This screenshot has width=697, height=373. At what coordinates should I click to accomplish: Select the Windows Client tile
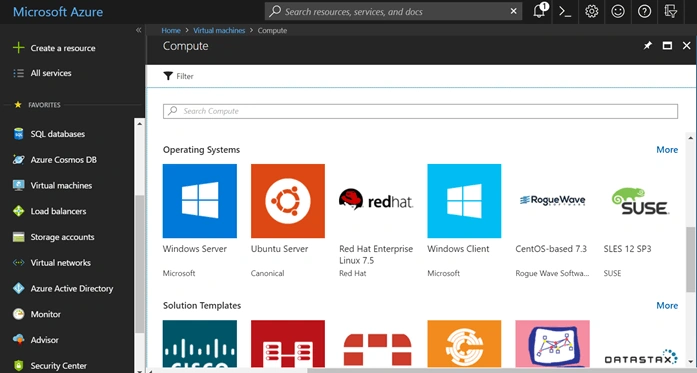(464, 201)
